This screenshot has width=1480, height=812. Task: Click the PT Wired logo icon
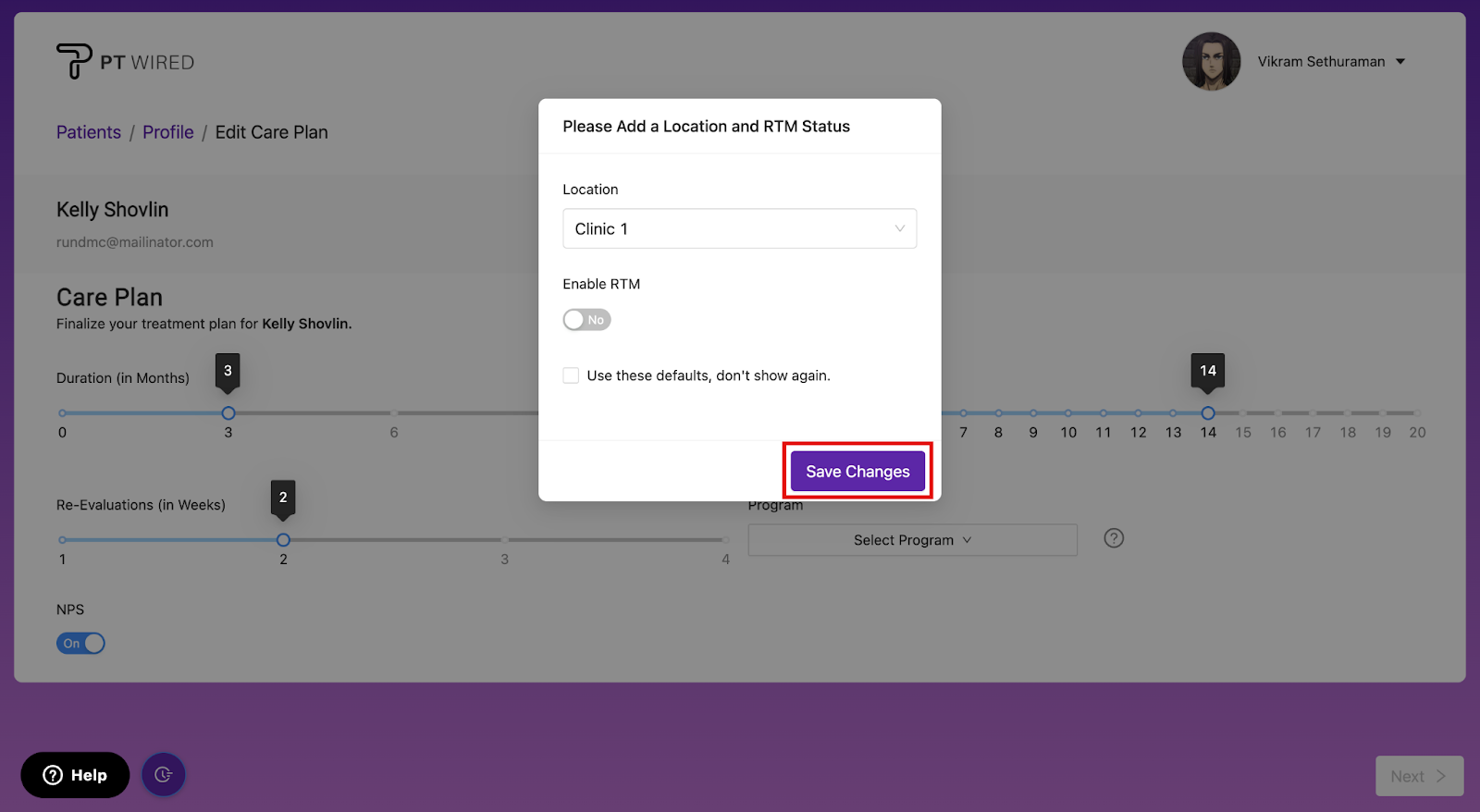74,61
